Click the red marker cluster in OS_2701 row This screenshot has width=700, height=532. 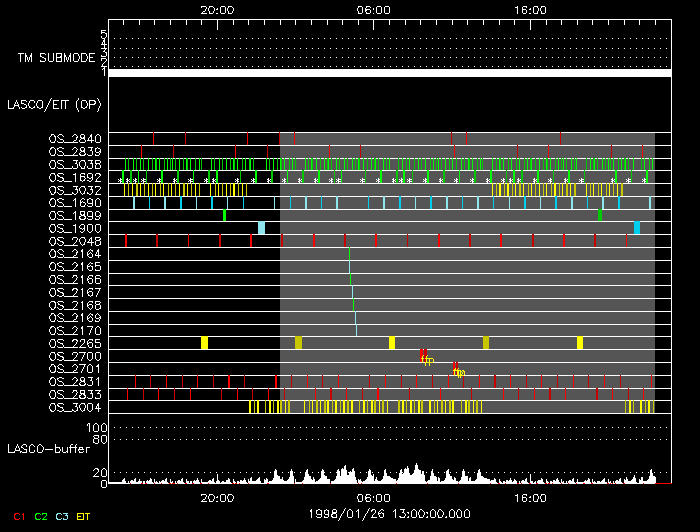tap(456, 368)
